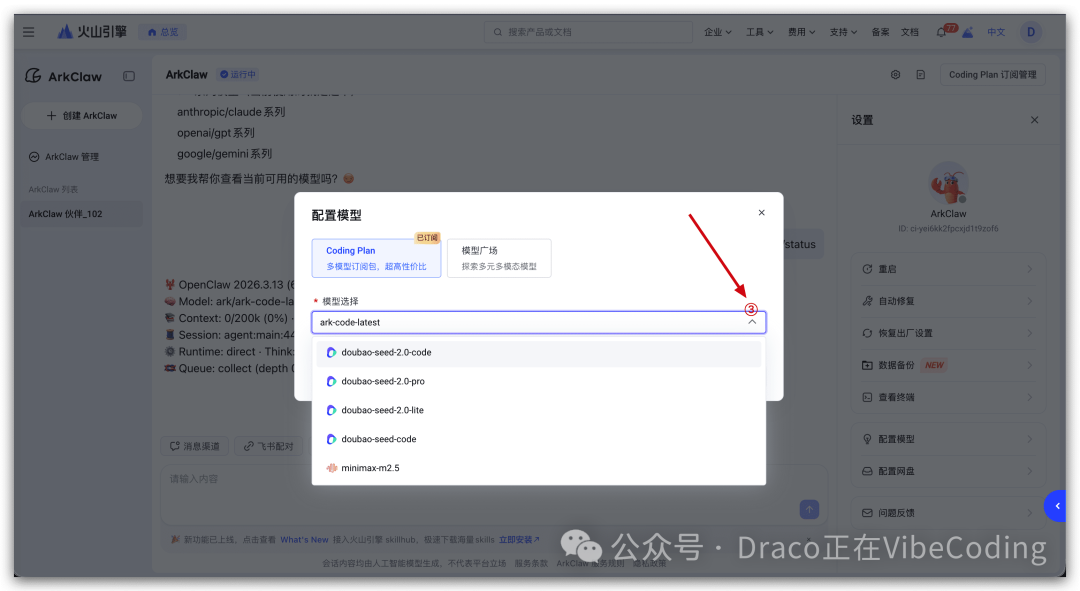Select the subscribed Coding Plan card
Viewport: 1080px width, 591px height.
[376, 258]
